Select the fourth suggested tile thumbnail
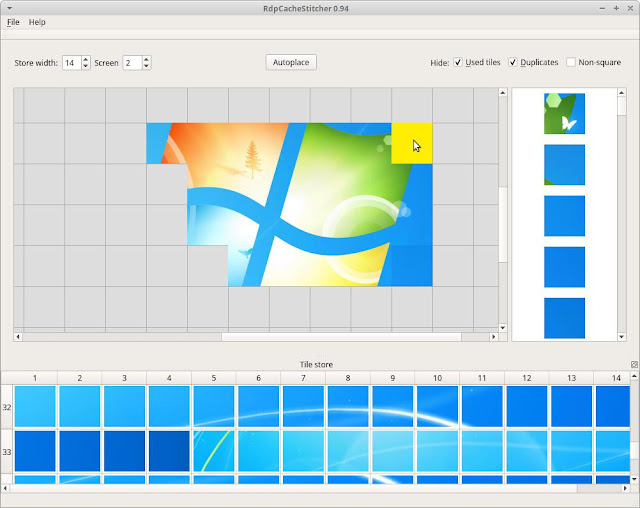This screenshot has width=640, height=508. pyautogui.click(x=564, y=267)
